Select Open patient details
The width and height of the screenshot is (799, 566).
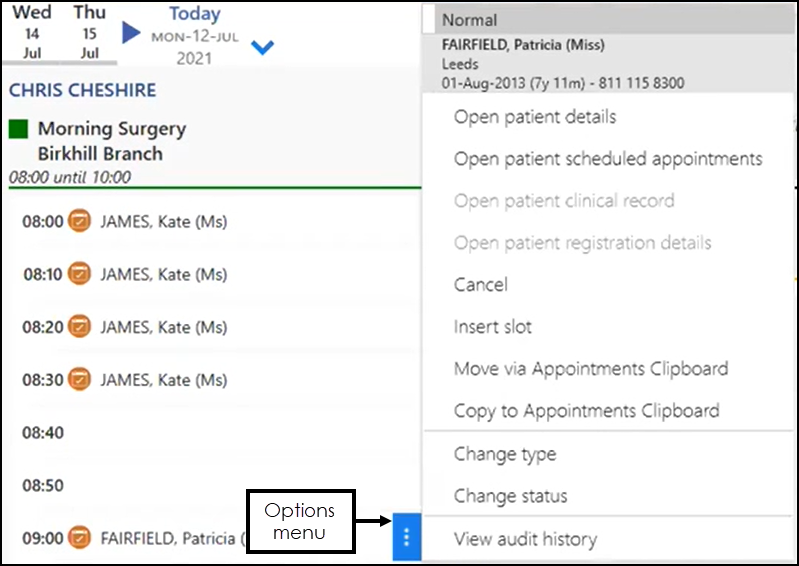coord(535,117)
